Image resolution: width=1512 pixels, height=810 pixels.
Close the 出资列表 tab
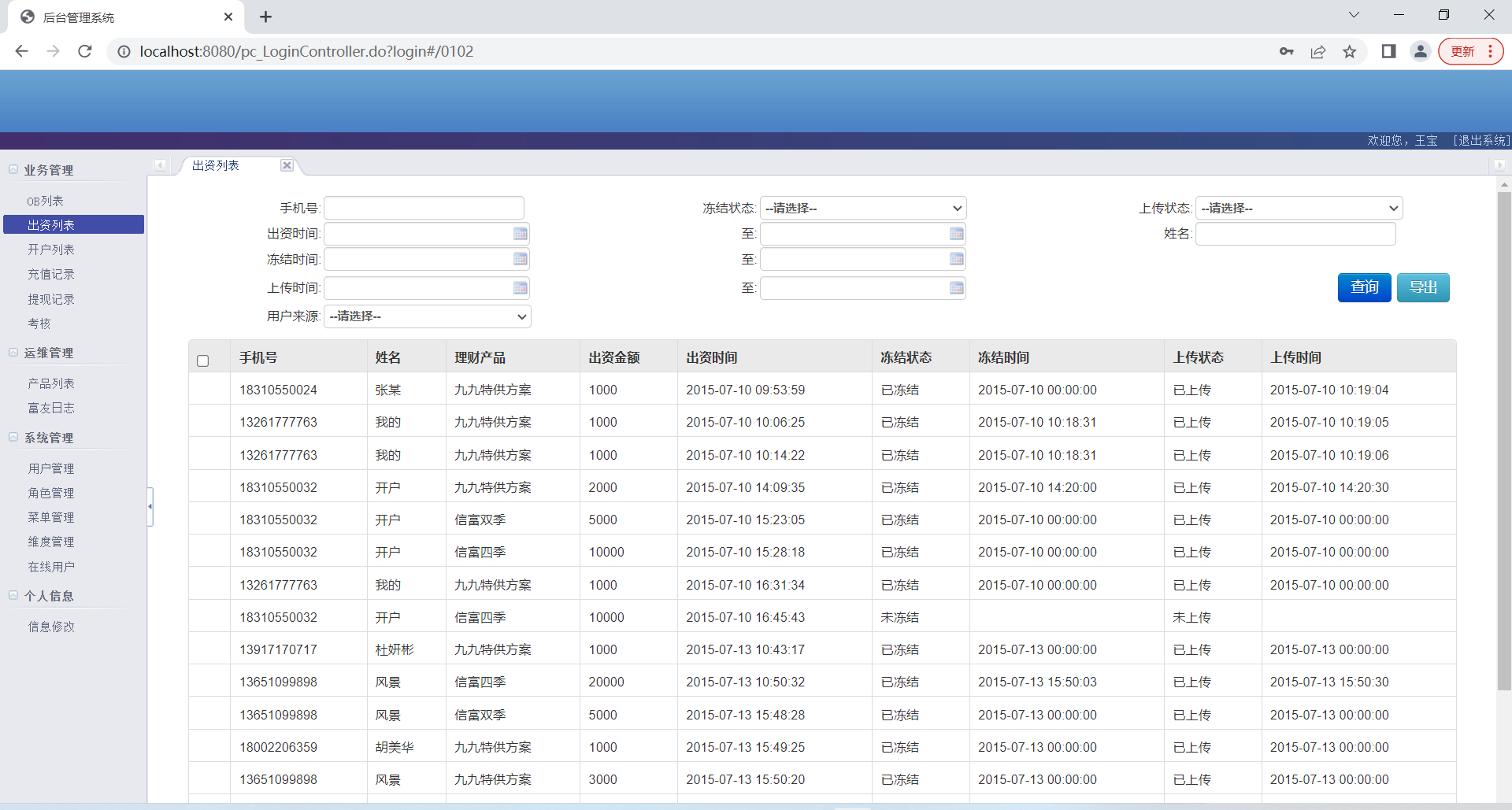287,165
